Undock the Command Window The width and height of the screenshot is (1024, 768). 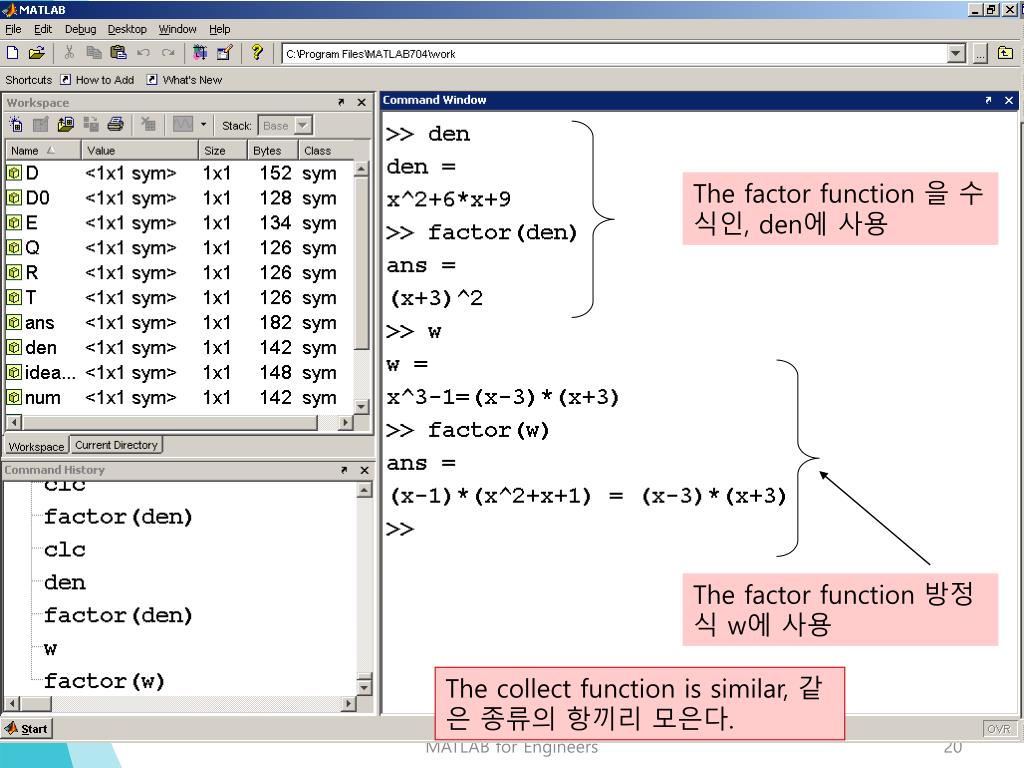pyautogui.click(x=988, y=100)
